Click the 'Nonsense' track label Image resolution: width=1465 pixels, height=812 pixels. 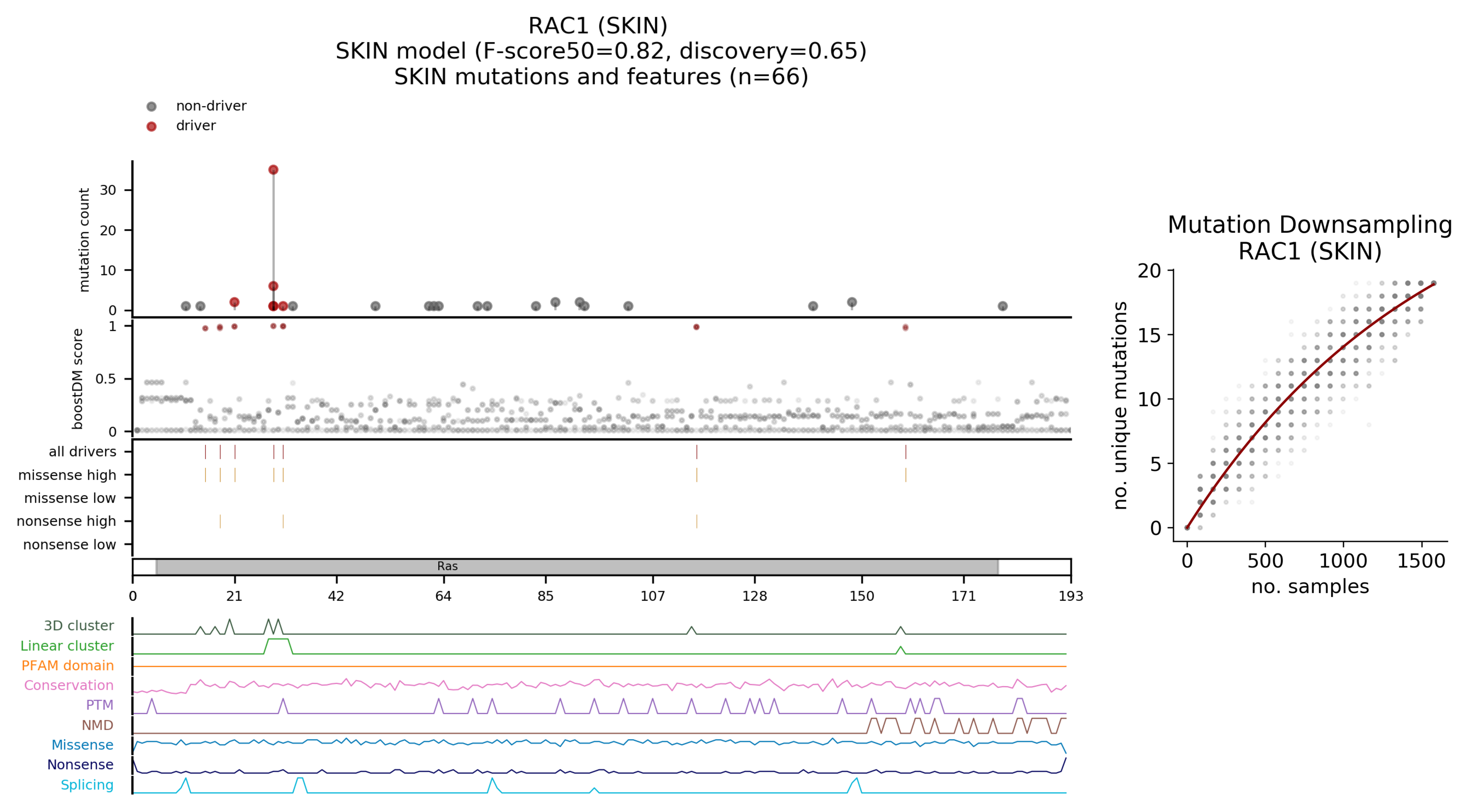pos(80,765)
